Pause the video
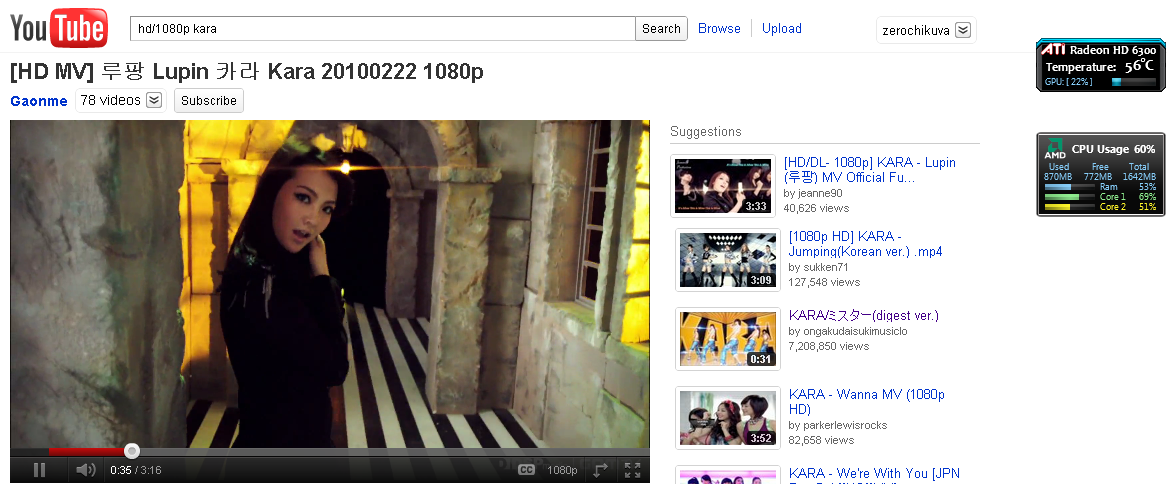 39,470
